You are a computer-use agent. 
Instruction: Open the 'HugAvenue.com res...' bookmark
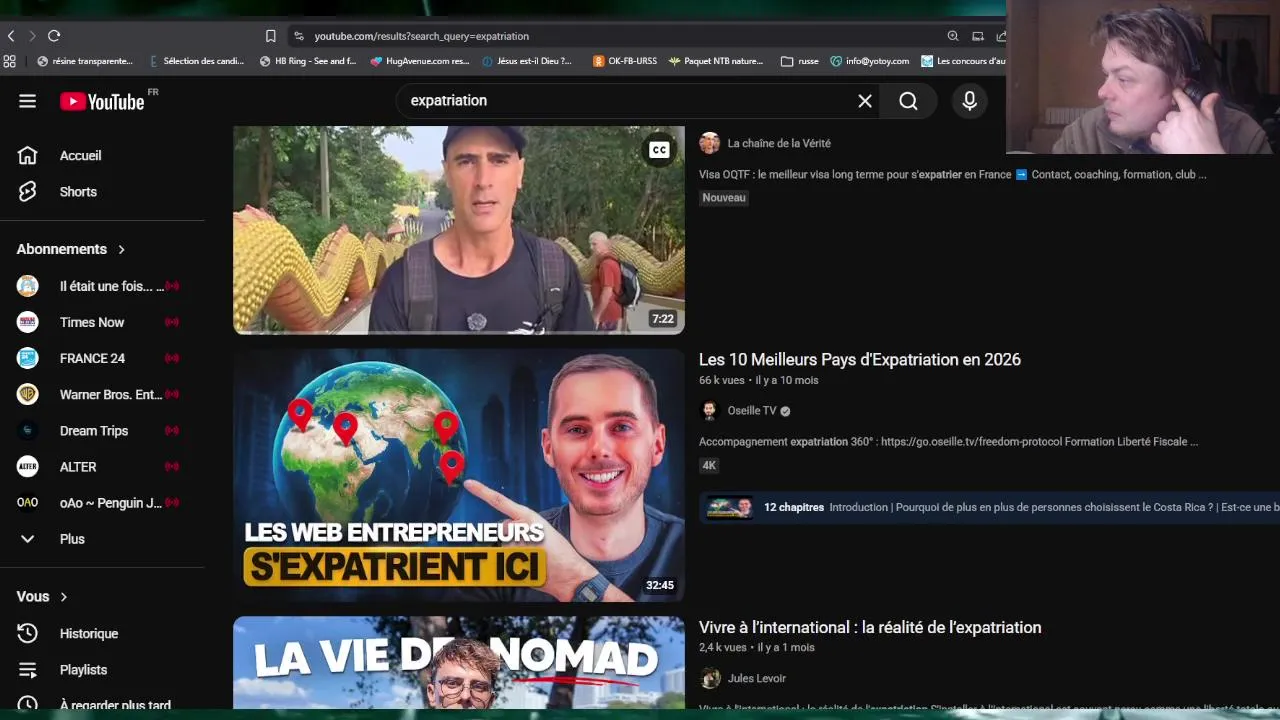click(420, 61)
